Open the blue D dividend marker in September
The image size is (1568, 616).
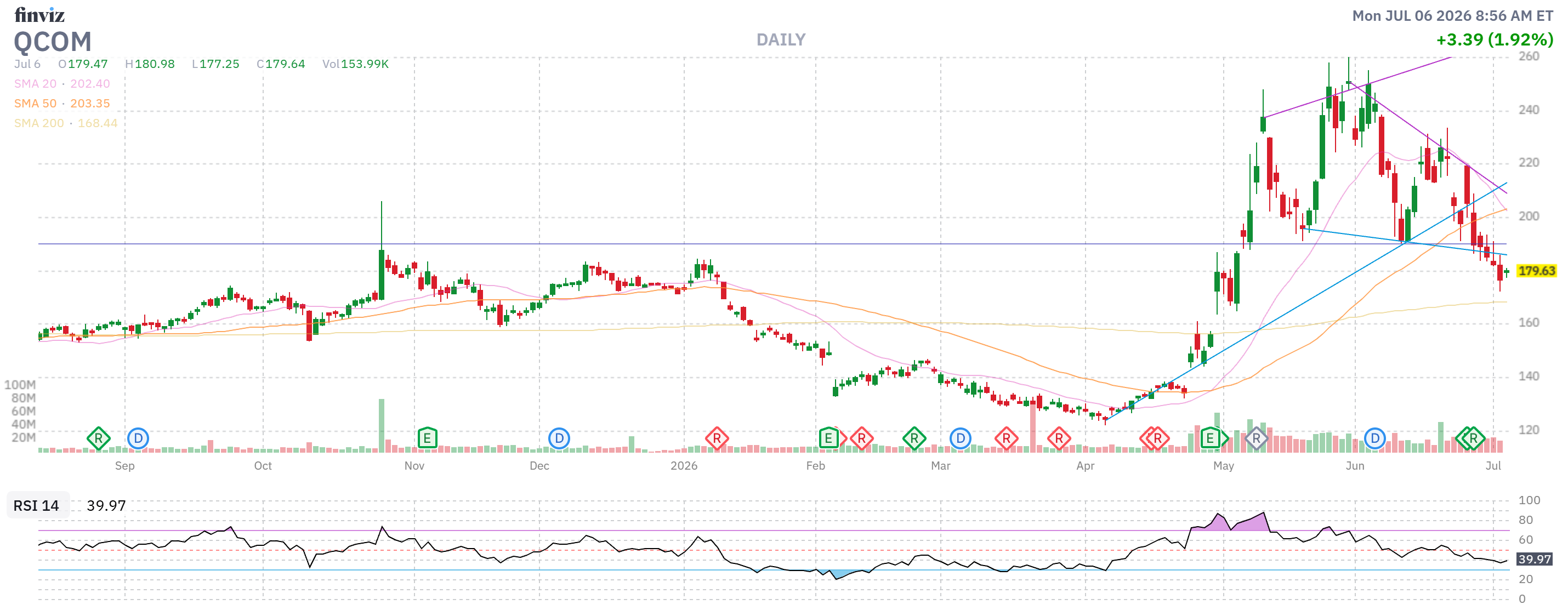(138, 438)
